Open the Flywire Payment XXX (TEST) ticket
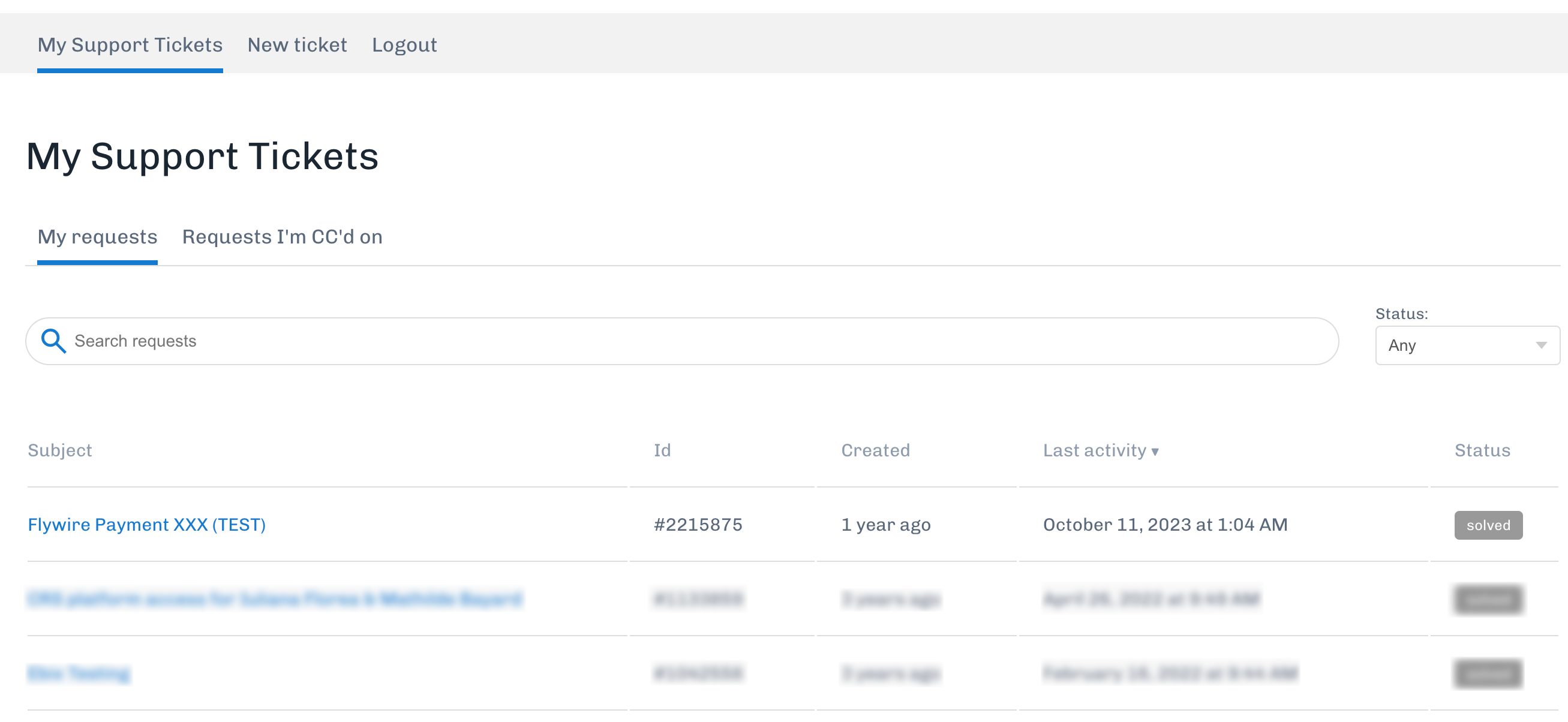Image resolution: width=1568 pixels, height=722 pixels. (x=147, y=525)
